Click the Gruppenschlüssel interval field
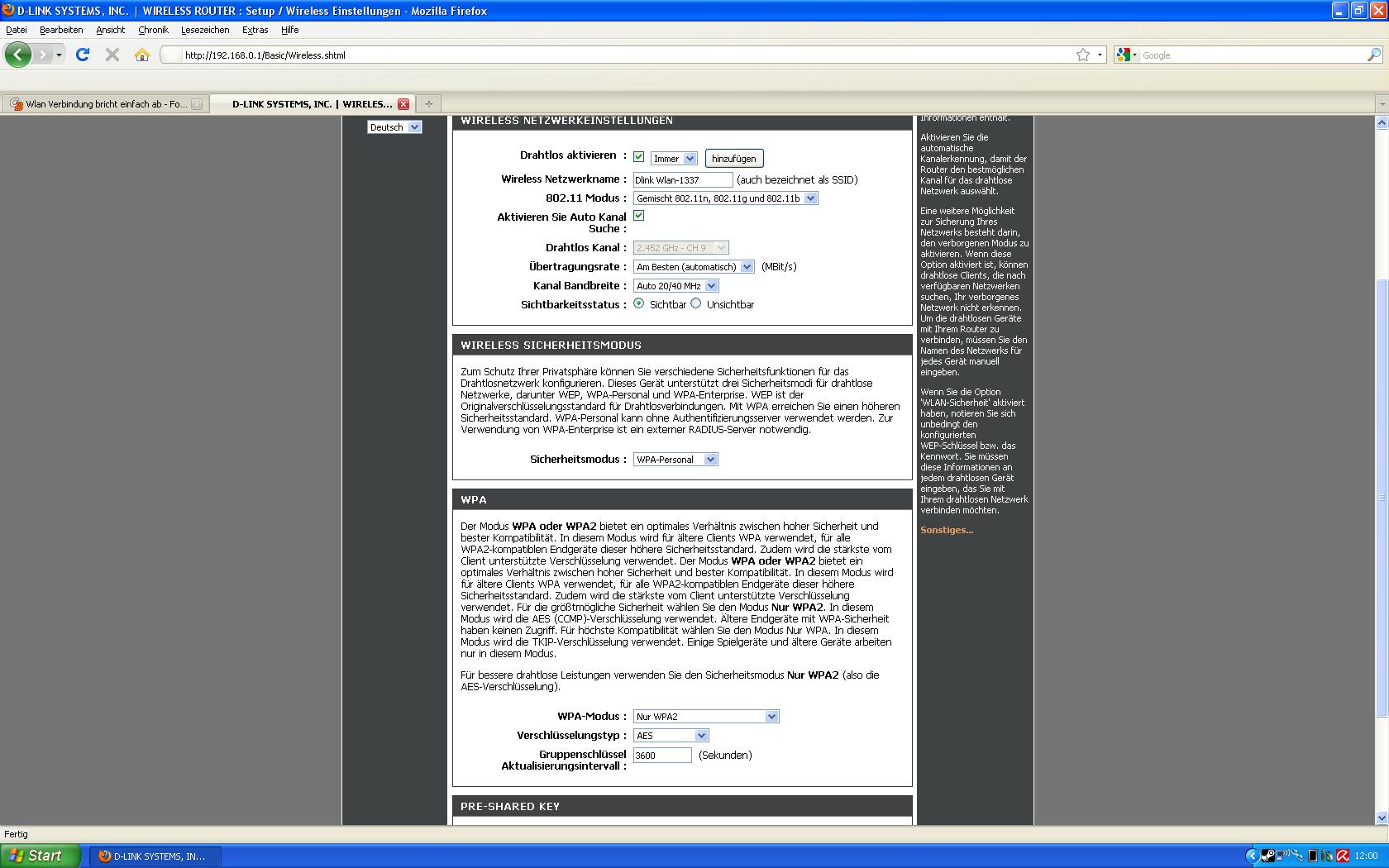 point(662,755)
